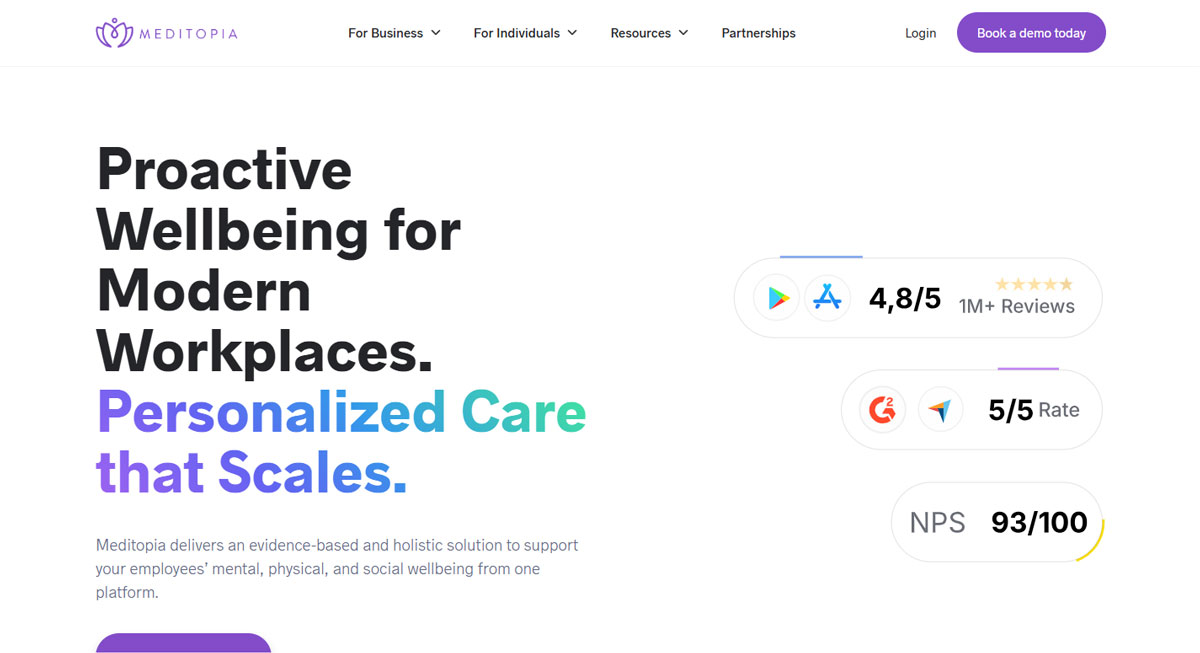Click the Apple App Store icon
This screenshot has height=653, width=1200.
tap(827, 298)
